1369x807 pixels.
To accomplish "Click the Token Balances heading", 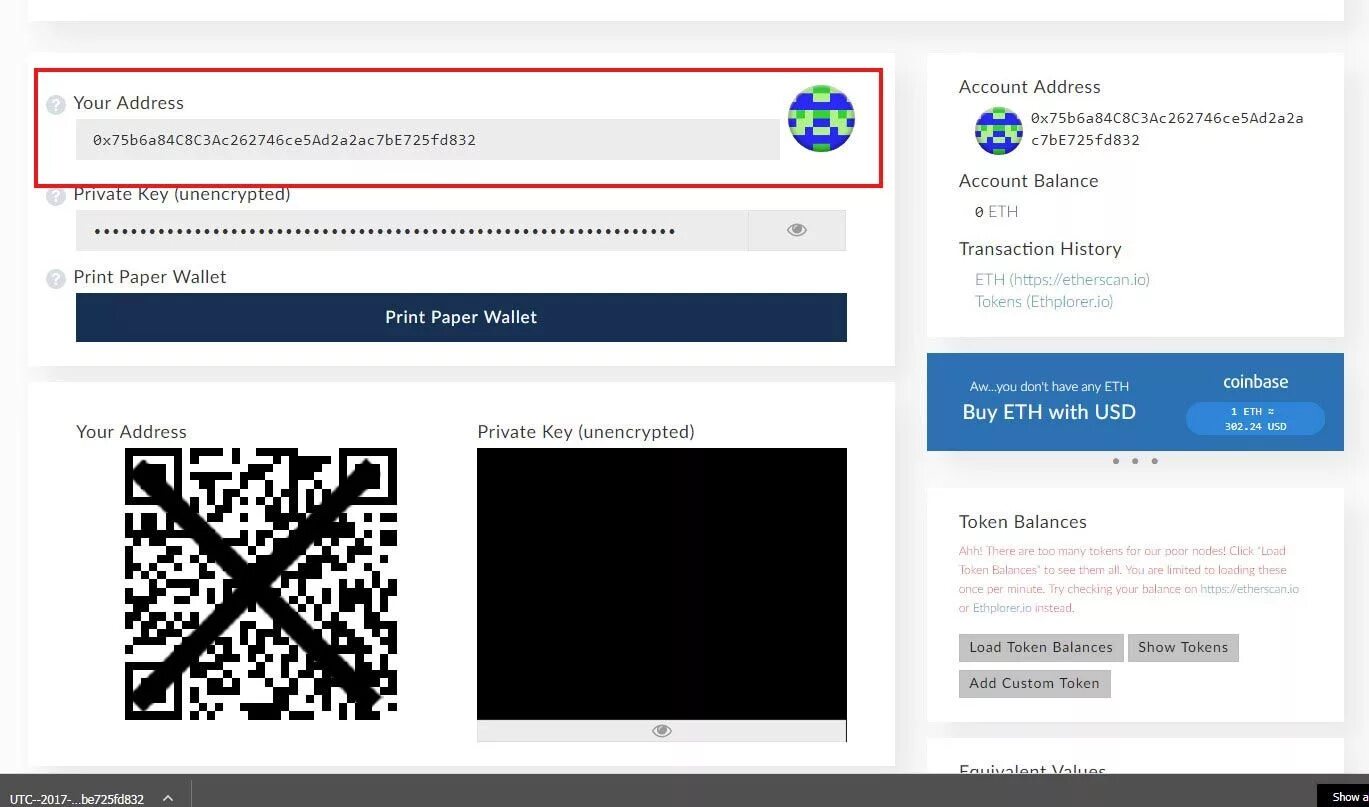I will coord(1023,522).
